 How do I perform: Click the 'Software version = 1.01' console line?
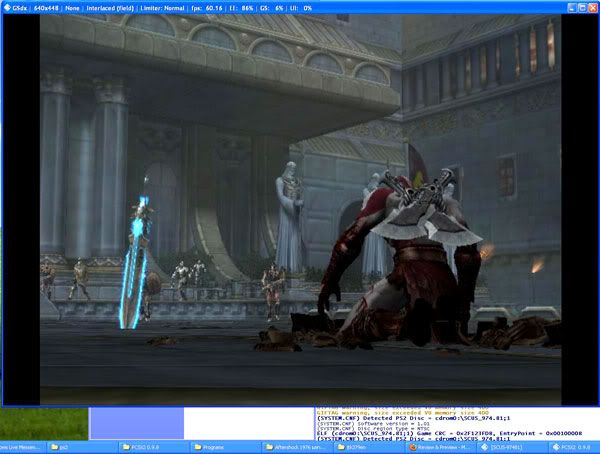(x=373, y=424)
